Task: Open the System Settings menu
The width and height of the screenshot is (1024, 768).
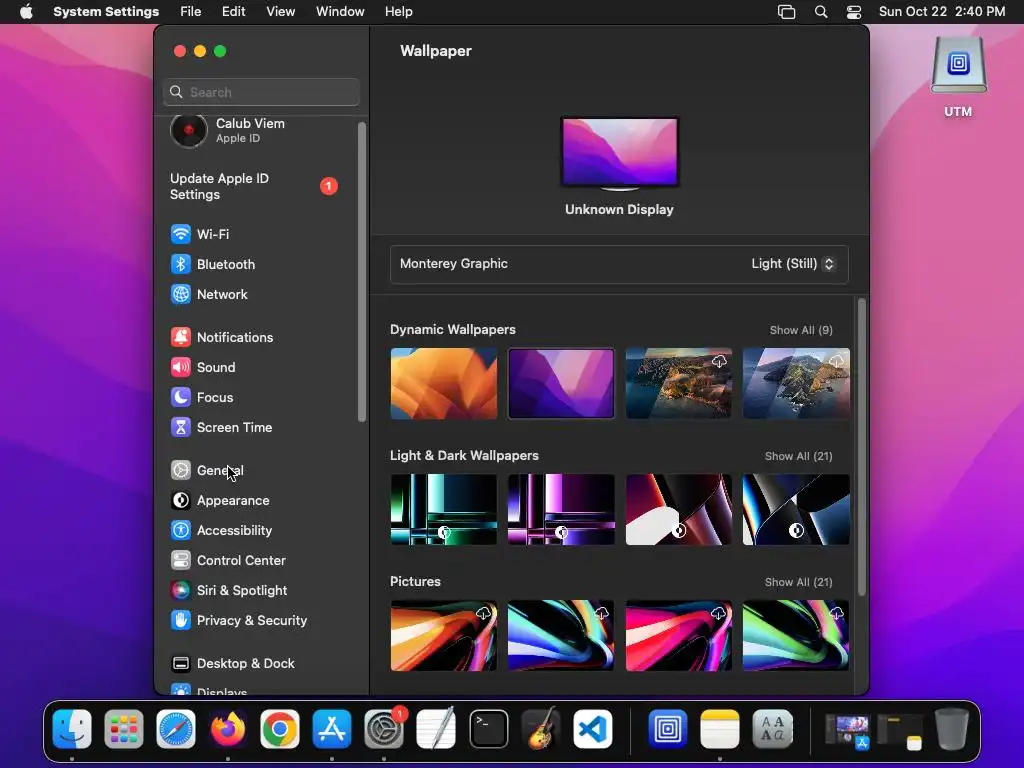Action: pos(106,12)
